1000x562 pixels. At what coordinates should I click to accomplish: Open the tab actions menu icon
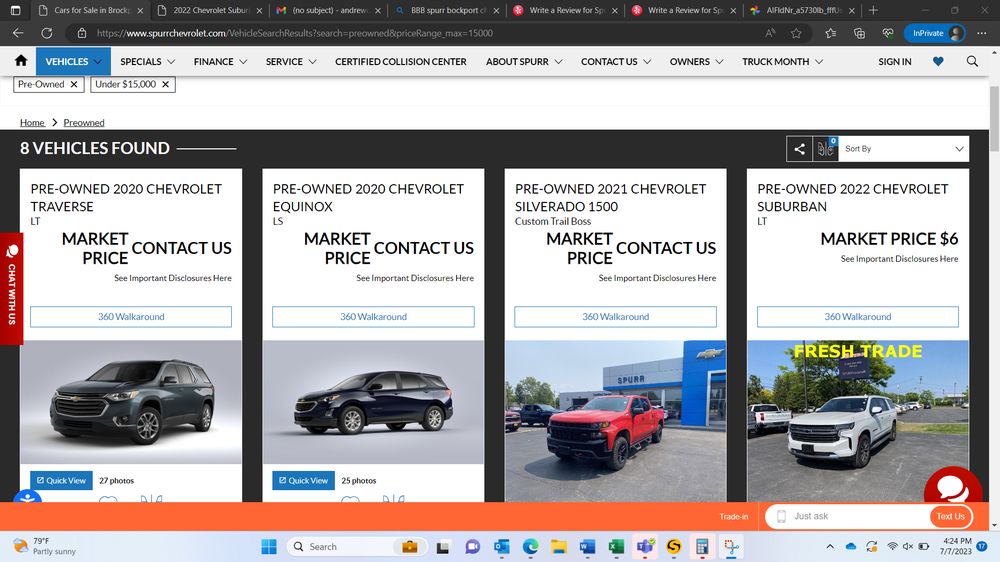(x=16, y=10)
